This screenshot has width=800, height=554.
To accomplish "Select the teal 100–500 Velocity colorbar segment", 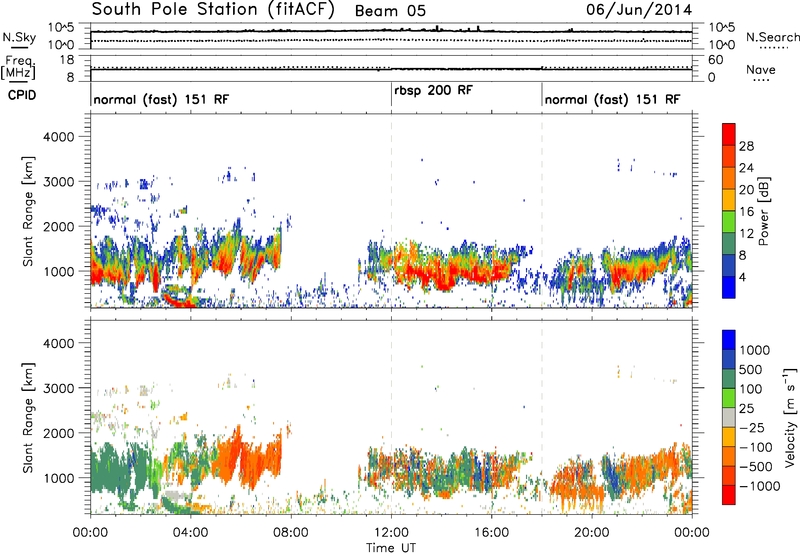I will (729, 379).
